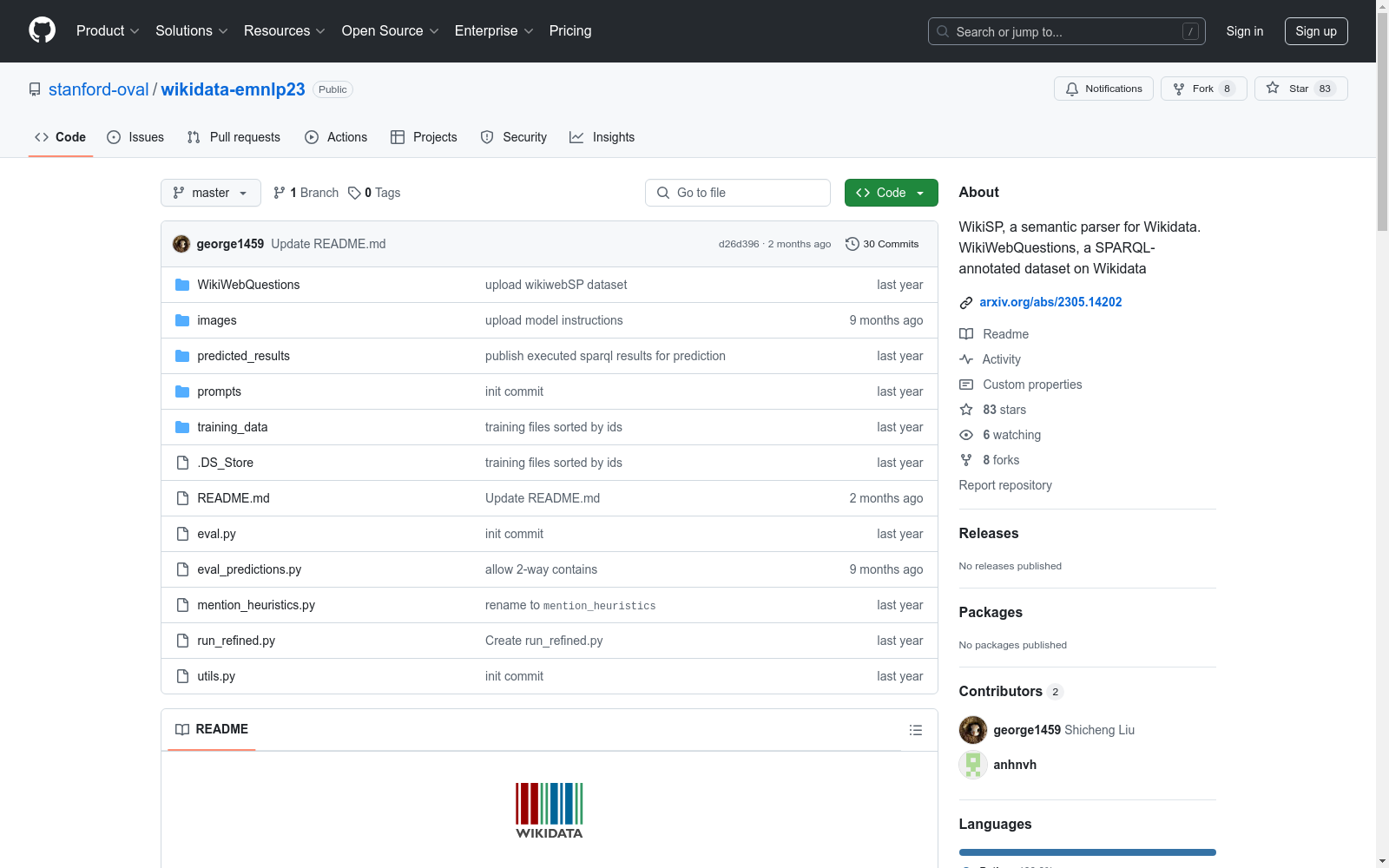Open the Readme sidebar link
The width and height of the screenshot is (1389, 868).
[994, 334]
